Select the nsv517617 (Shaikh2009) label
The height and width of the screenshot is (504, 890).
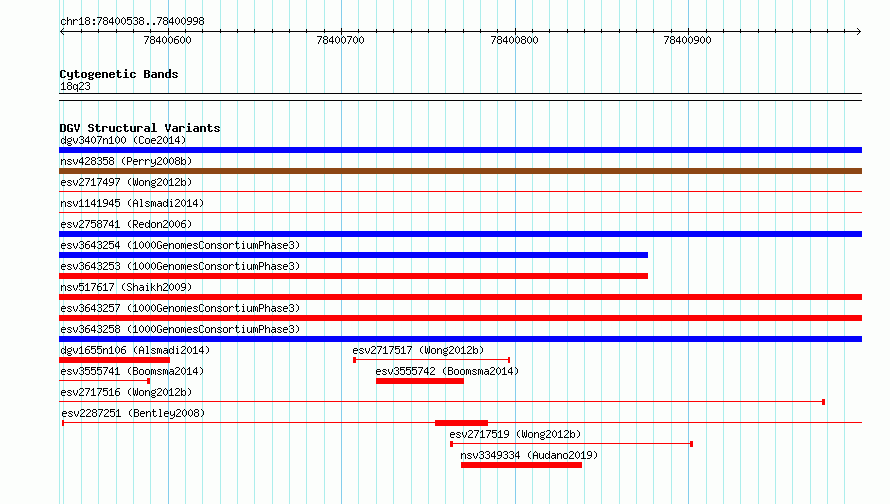126,287
